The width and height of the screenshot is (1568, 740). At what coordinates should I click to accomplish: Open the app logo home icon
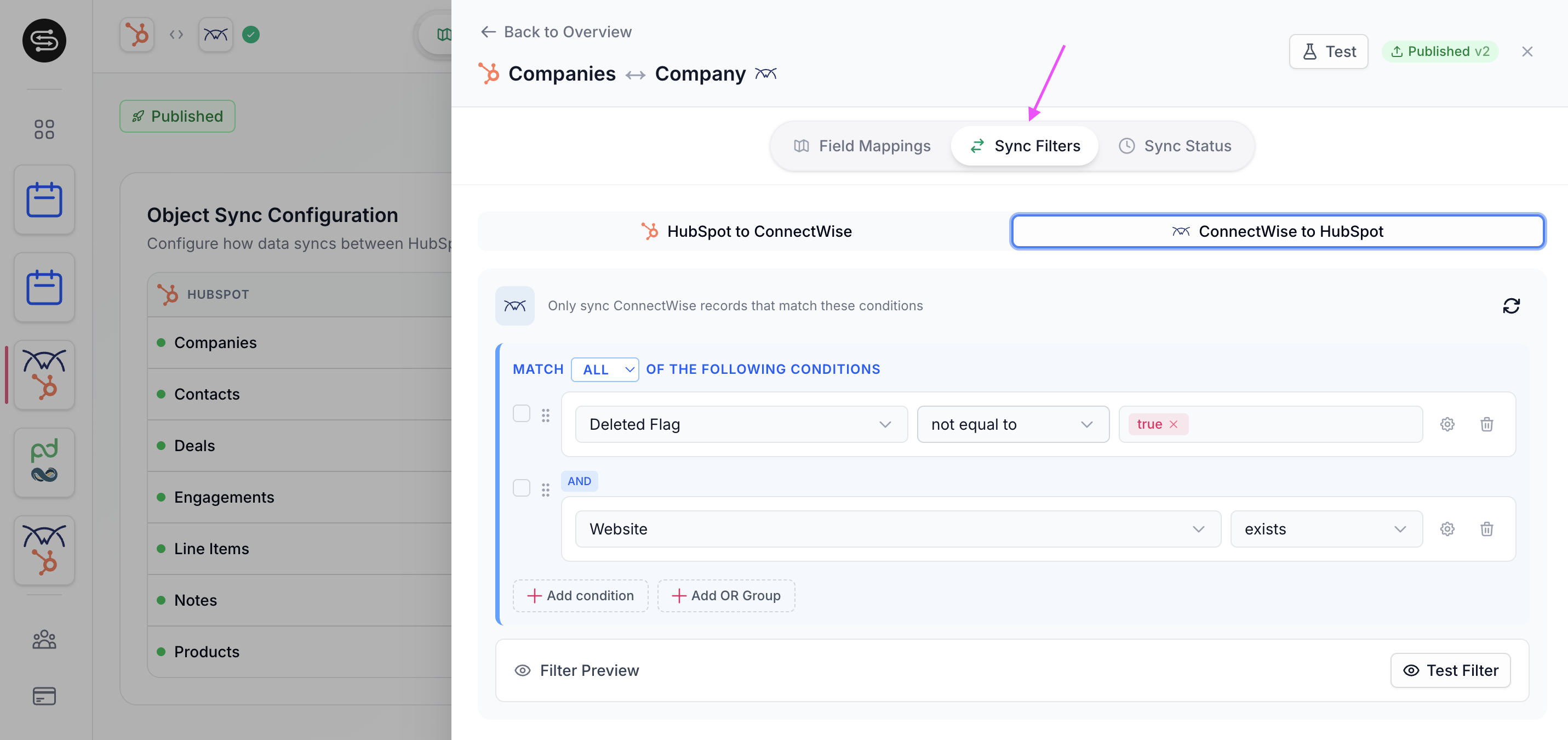tap(44, 40)
